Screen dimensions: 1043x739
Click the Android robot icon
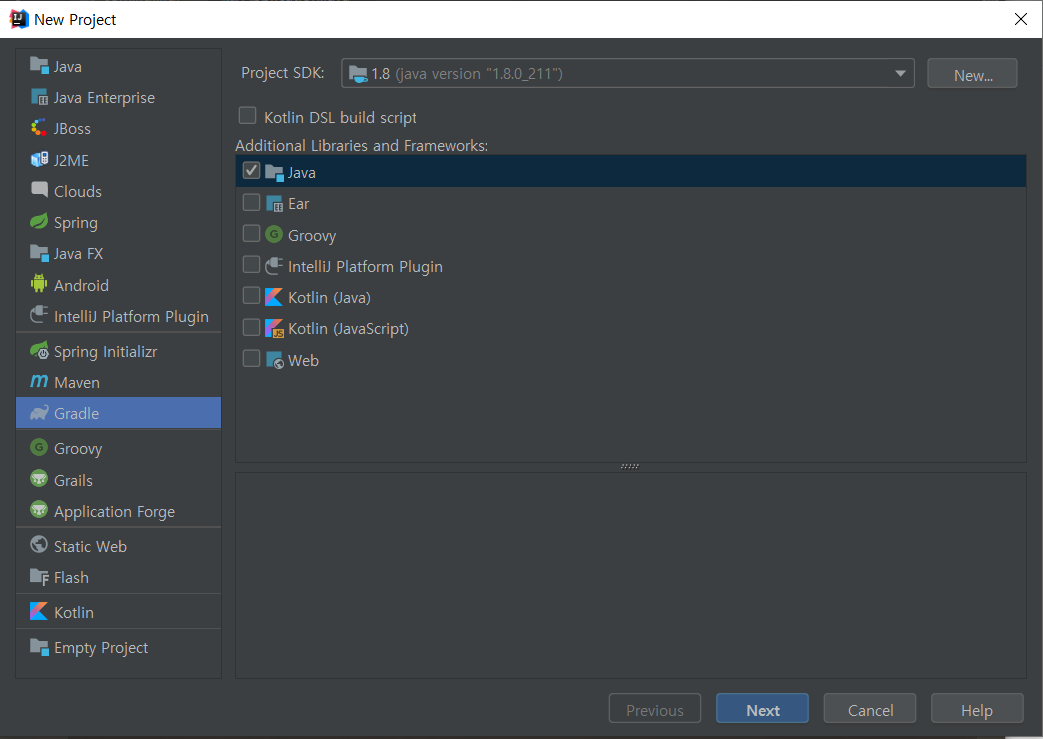[x=39, y=284]
